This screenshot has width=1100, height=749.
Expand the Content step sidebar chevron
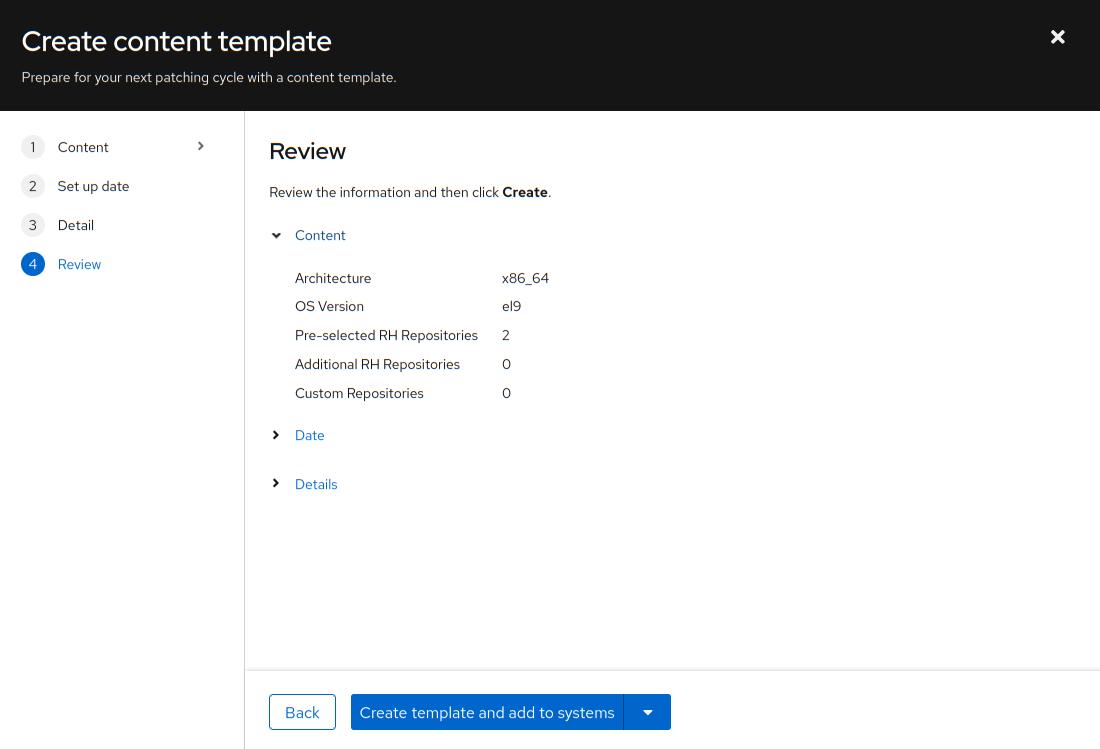[201, 147]
